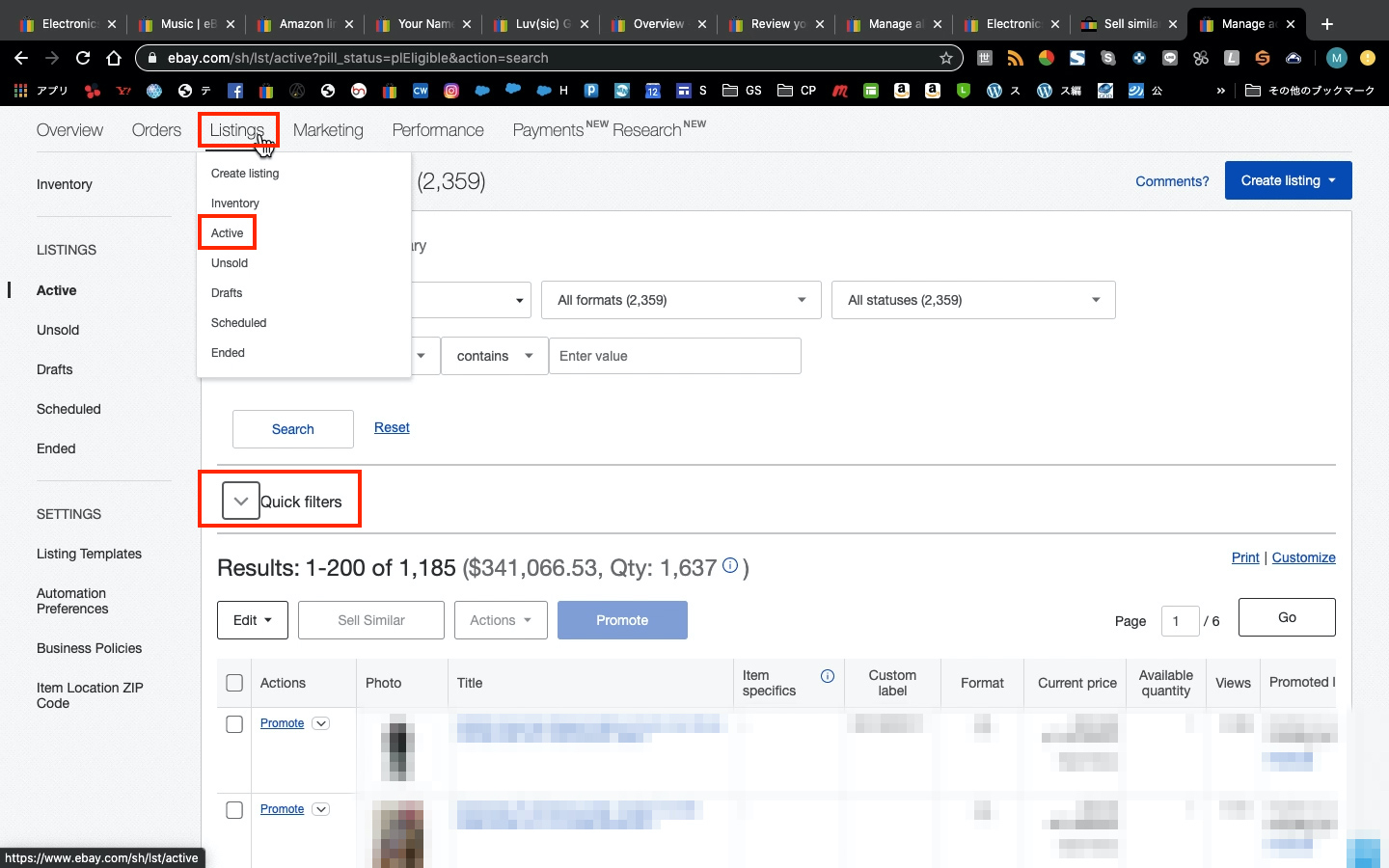Click the browser reload button
1389x868 pixels.
coord(83,58)
